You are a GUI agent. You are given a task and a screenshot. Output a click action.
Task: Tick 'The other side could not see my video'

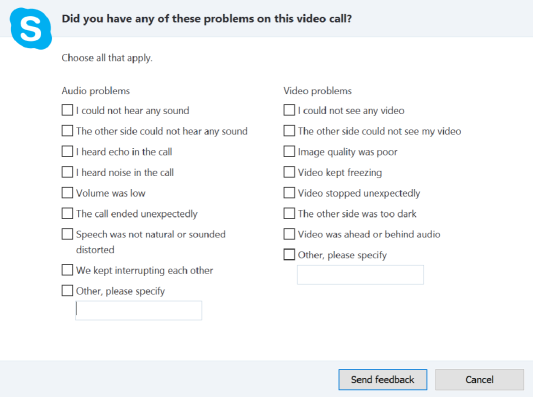(289, 131)
